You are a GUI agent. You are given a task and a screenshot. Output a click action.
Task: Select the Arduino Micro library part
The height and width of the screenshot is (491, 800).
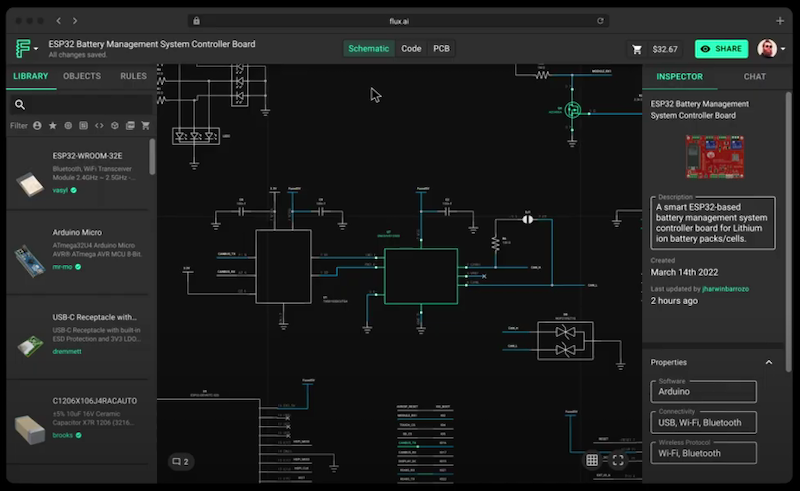tap(78, 253)
